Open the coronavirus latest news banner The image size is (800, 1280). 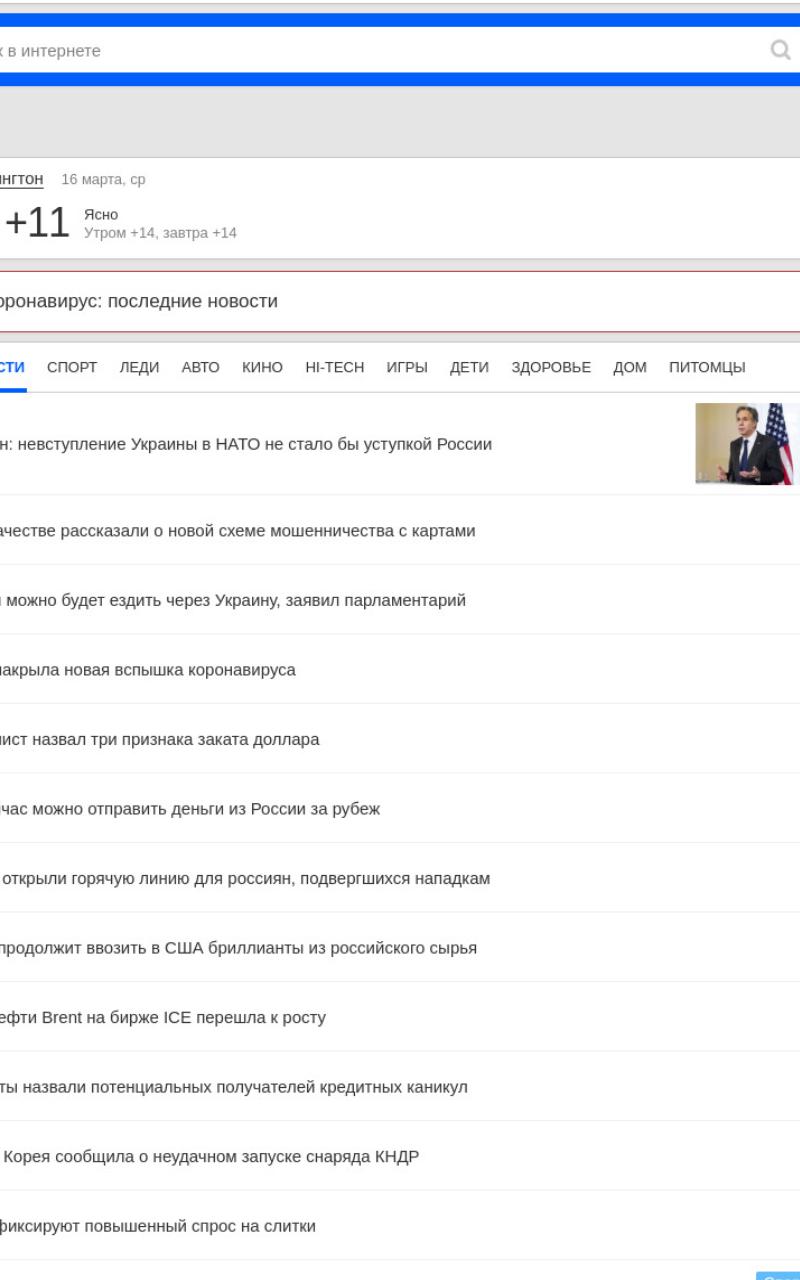click(400, 301)
